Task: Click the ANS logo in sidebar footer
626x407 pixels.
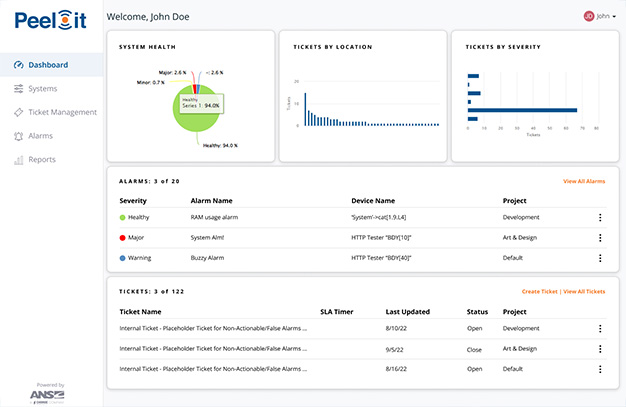Action: [47, 395]
